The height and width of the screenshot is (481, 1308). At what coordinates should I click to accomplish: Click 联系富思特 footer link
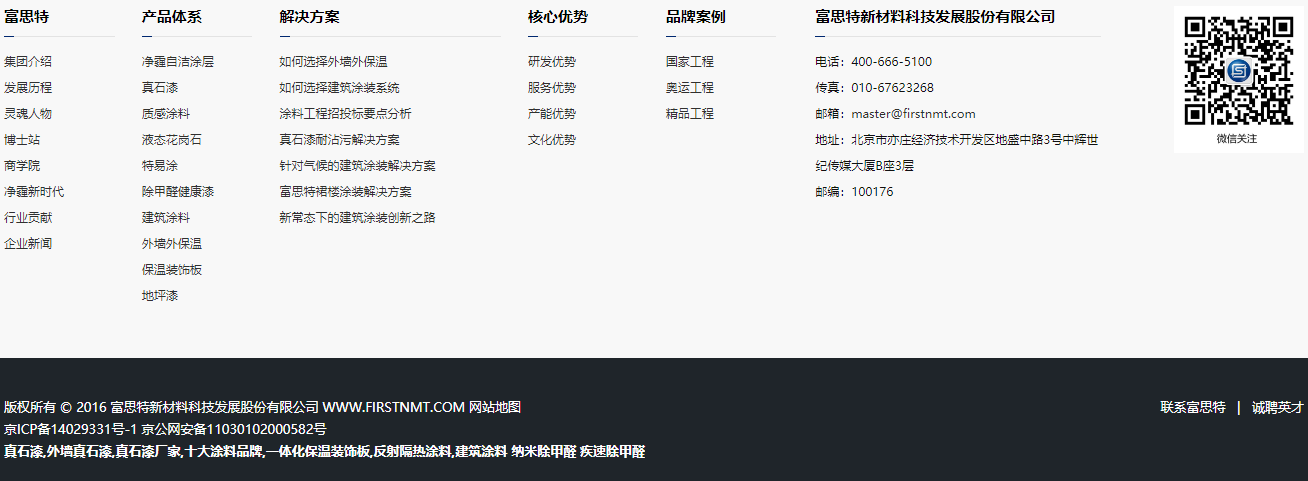(1193, 407)
